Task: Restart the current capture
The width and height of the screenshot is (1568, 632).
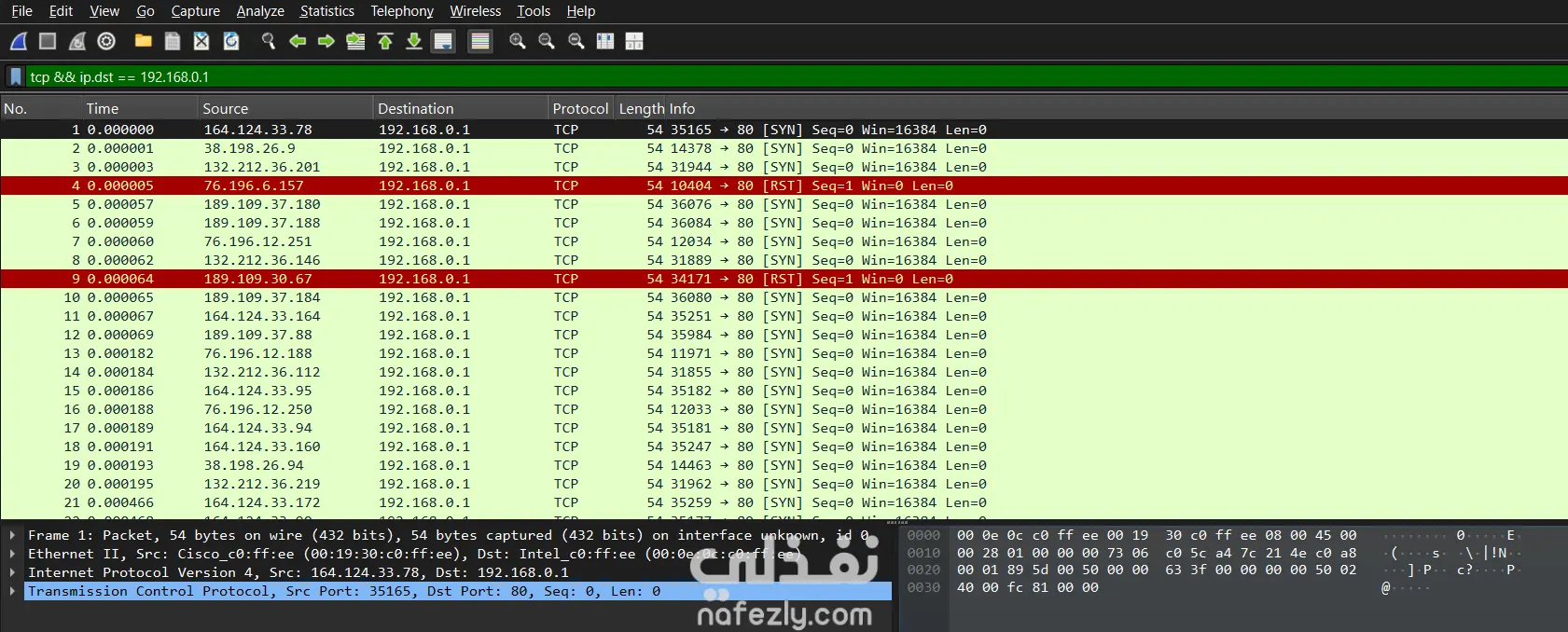Action: [x=77, y=41]
